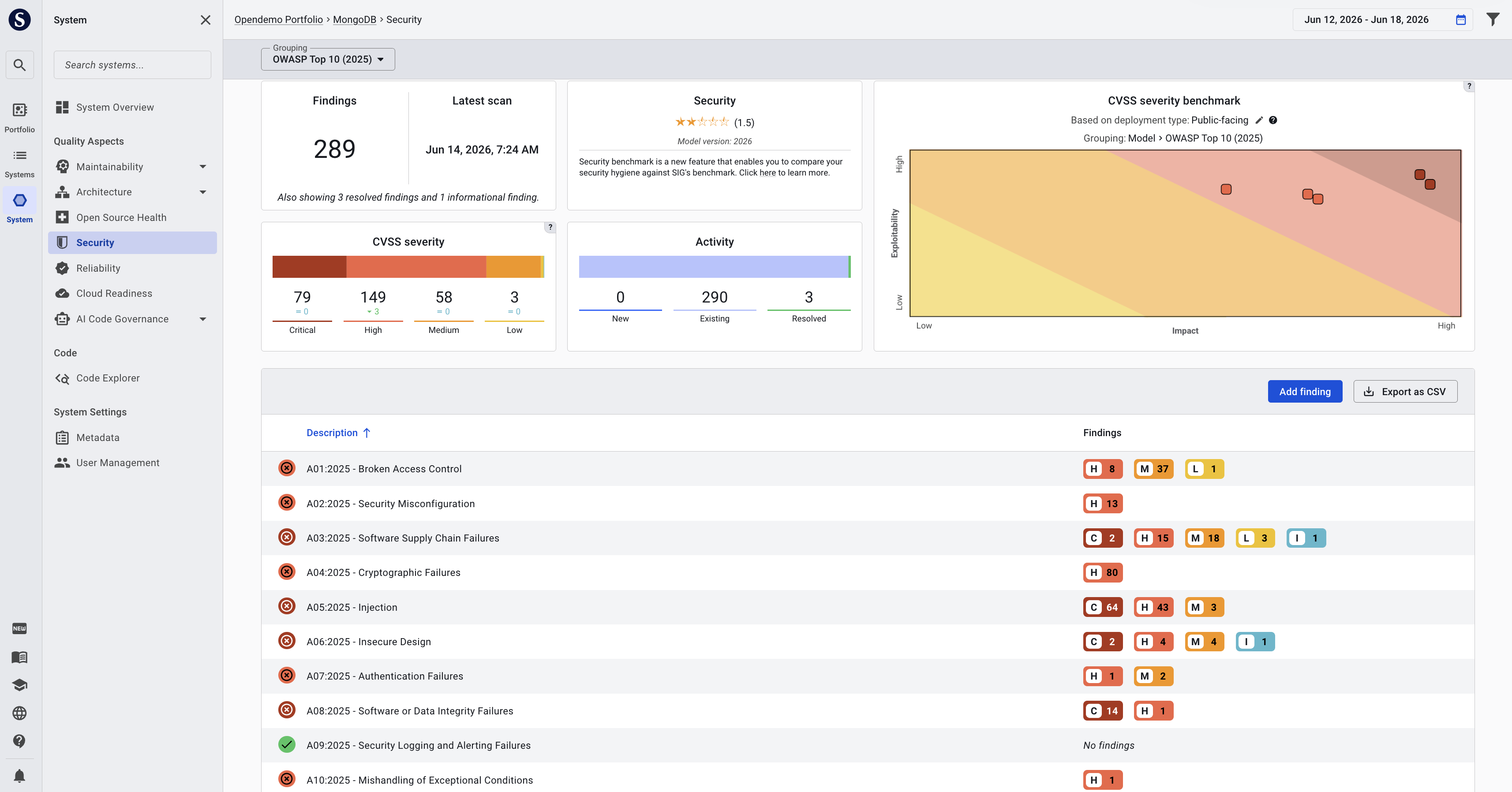Click the Critical segment of severity bar
1512x792 pixels.
tap(309, 267)
